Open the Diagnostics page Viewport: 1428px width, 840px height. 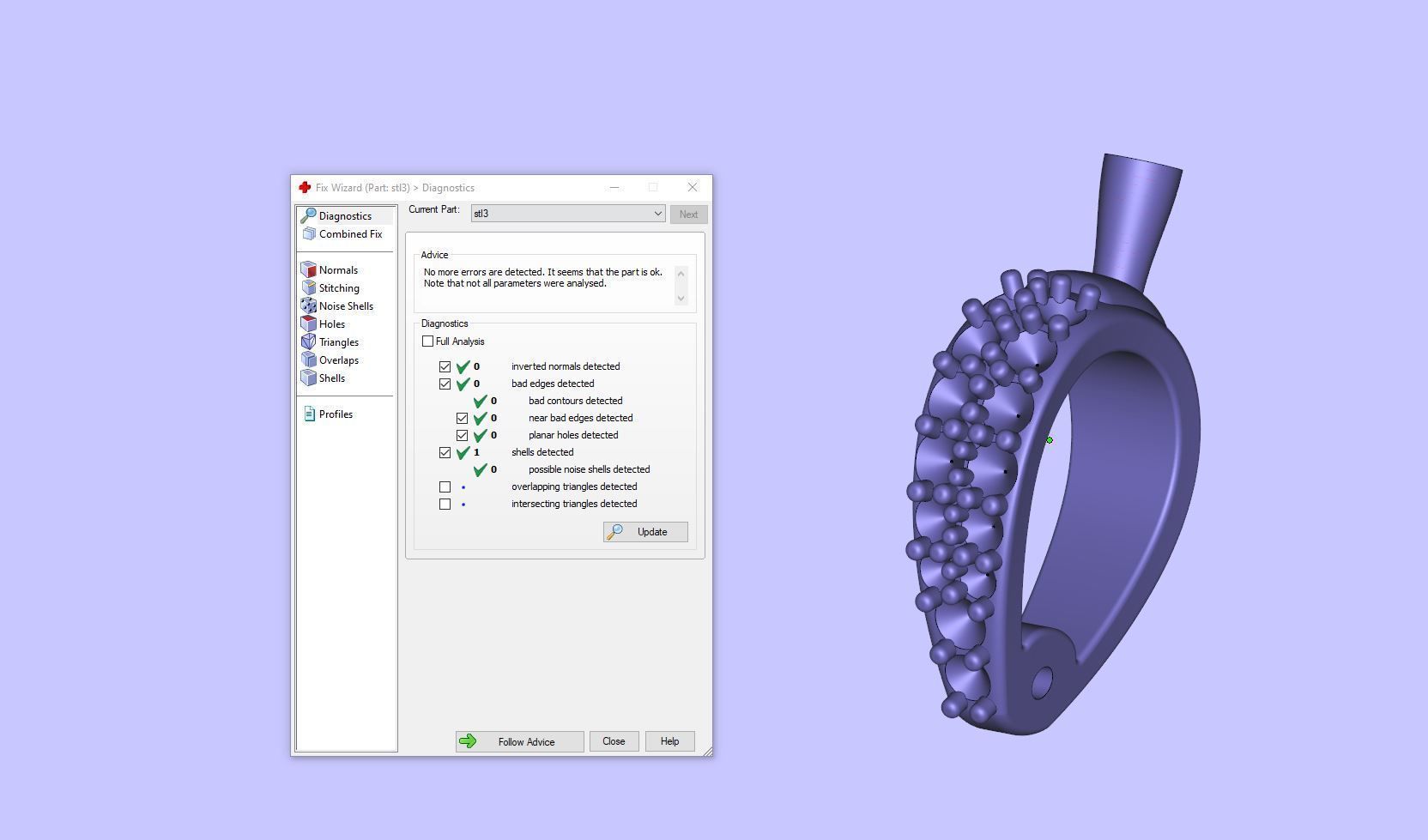[x=345, y=215]
